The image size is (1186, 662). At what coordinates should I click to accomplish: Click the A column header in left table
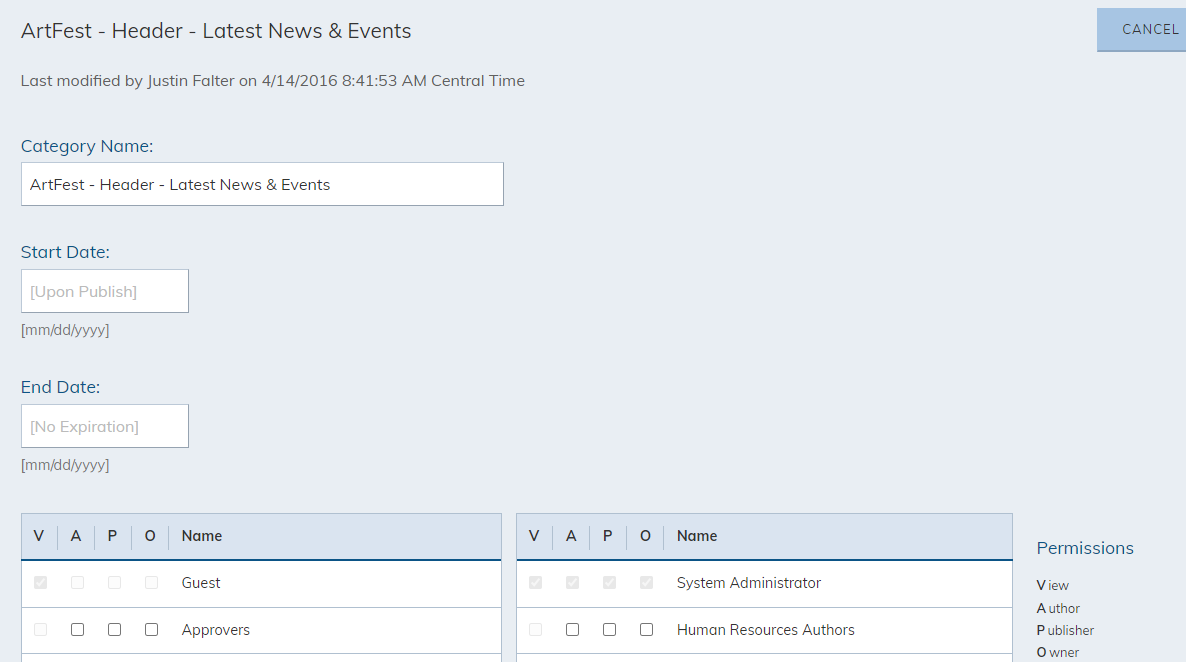(76, 536)
